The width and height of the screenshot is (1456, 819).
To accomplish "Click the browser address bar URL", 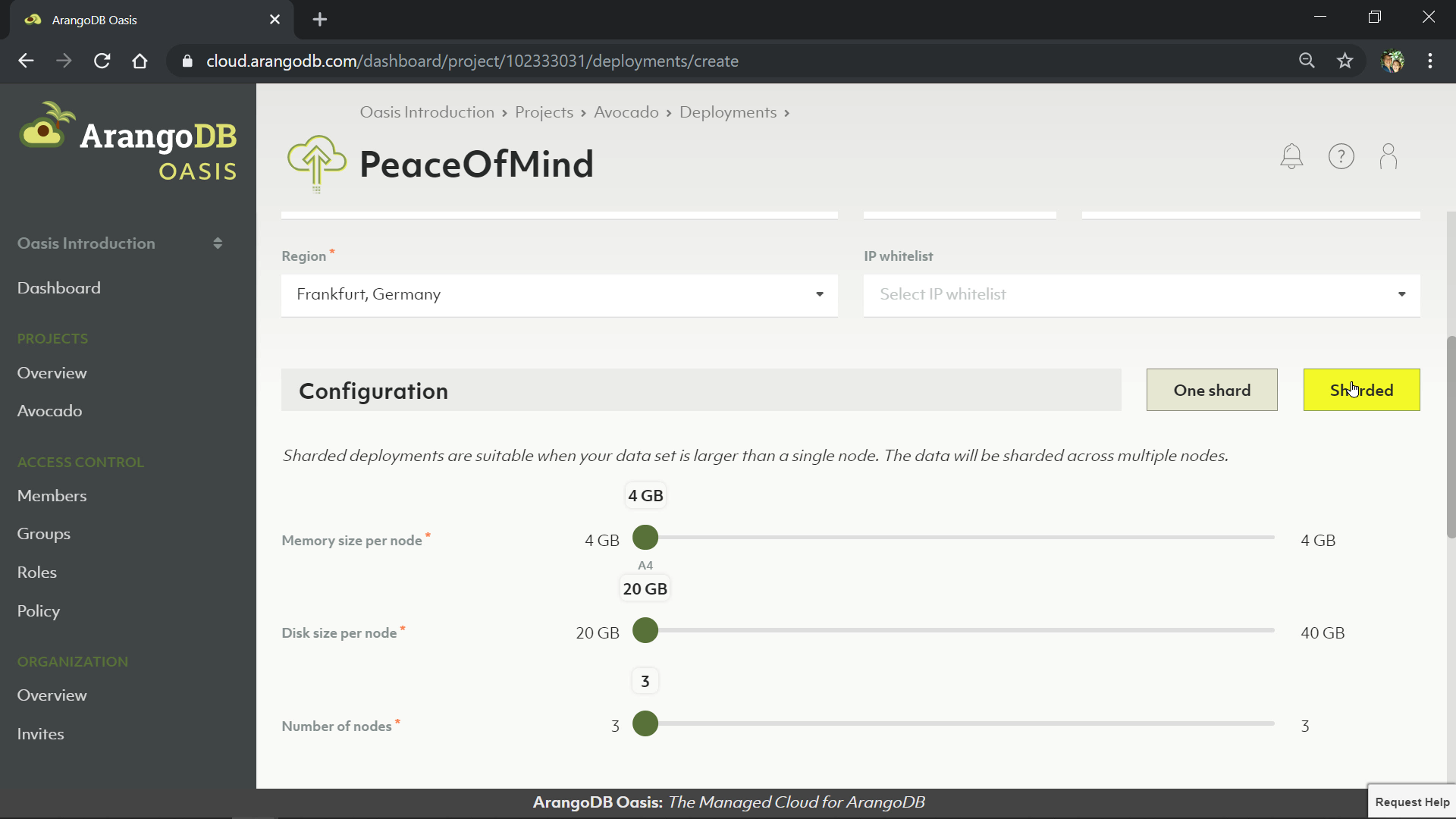I will click(472, 61).
